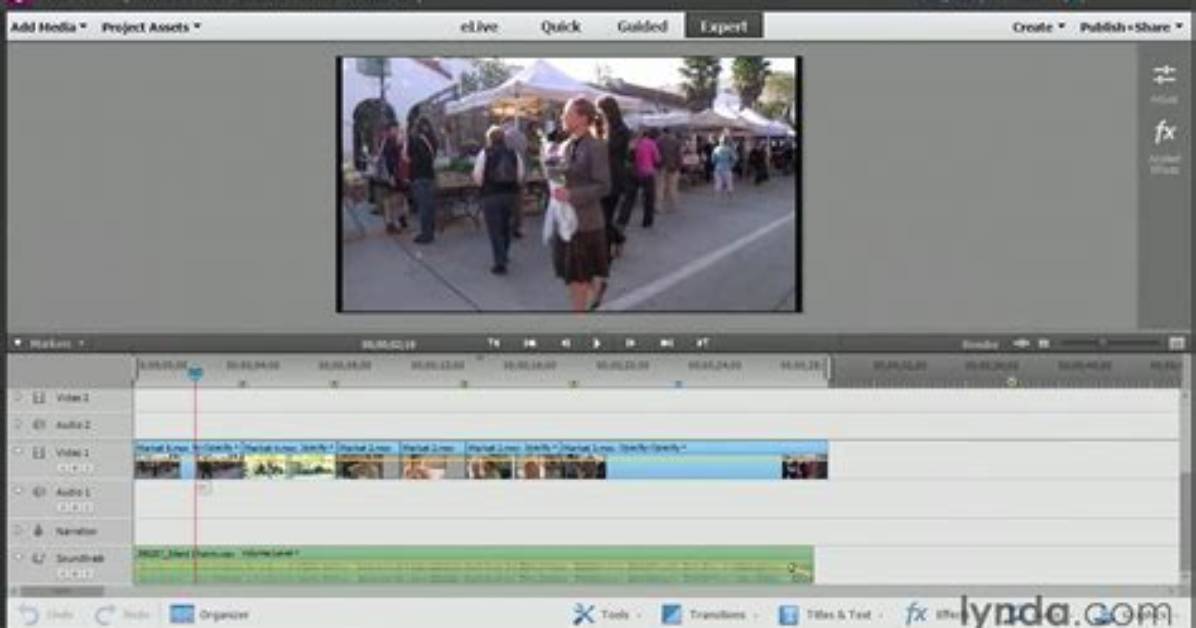Click the fit-to-timeline icon at right

[1176, 343]
